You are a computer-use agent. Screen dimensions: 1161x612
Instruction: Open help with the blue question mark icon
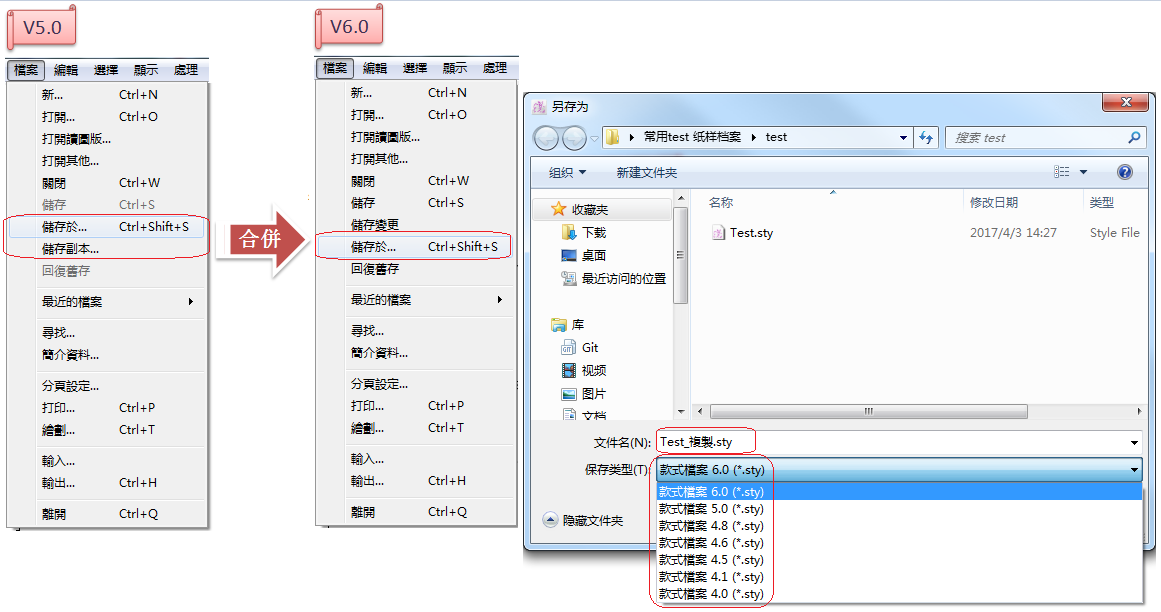coord(1124,173)
